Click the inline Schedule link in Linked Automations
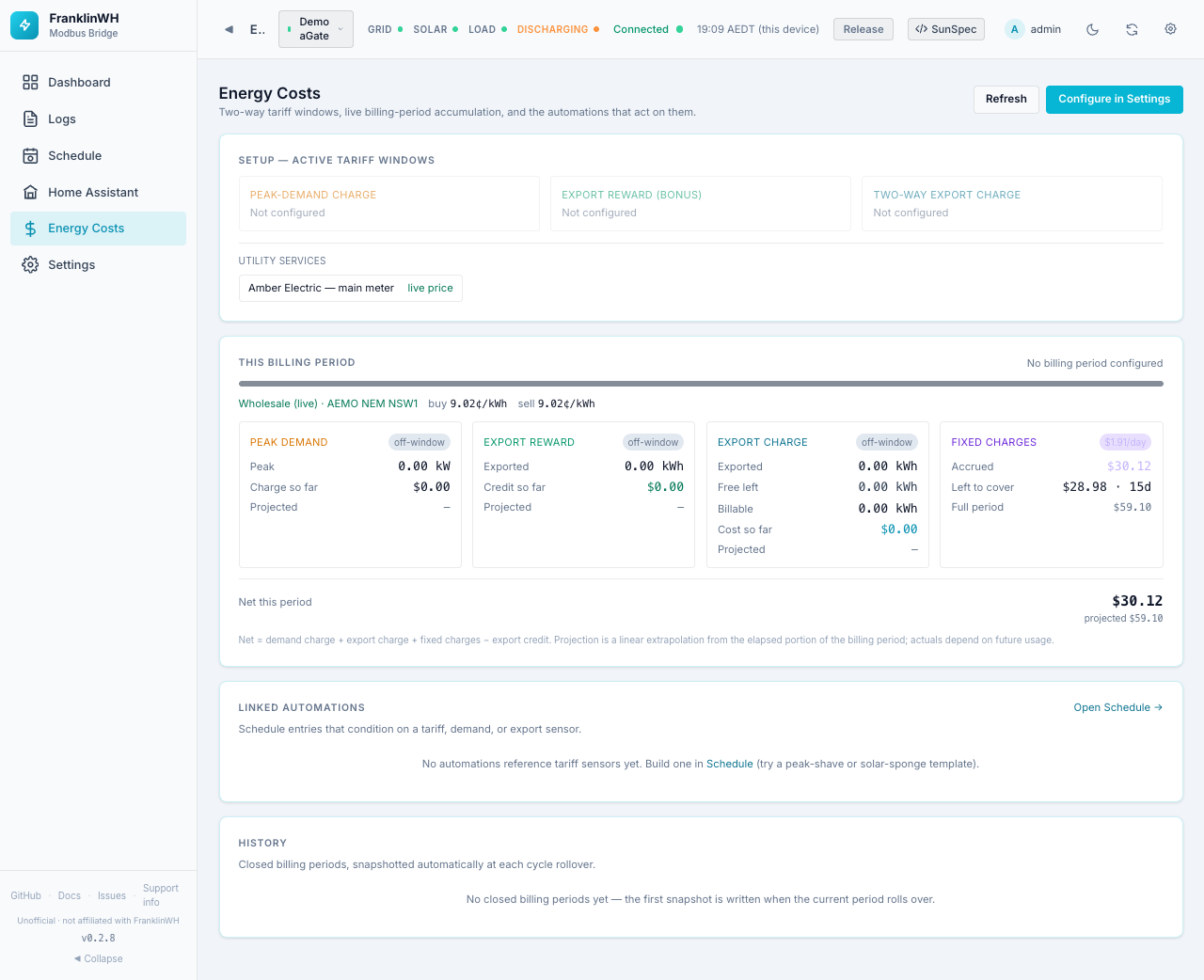1204x980 pixels. point(730,764)
